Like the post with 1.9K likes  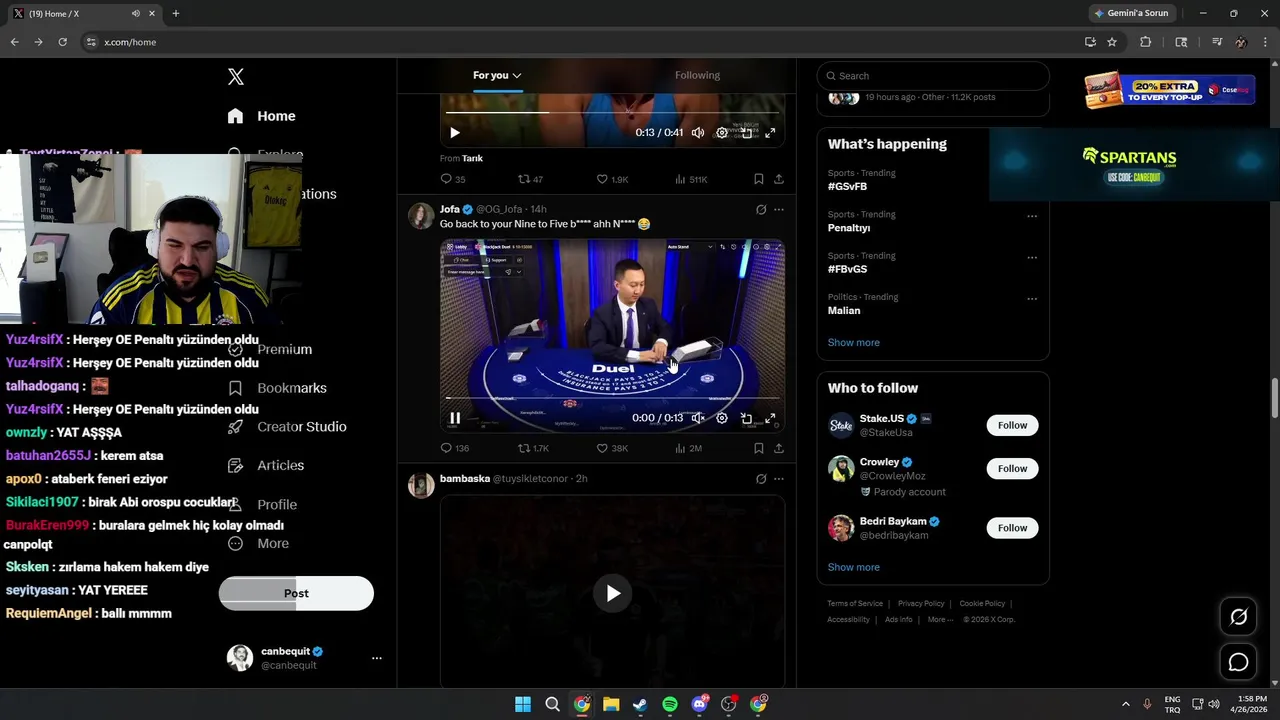coord(612,179)
